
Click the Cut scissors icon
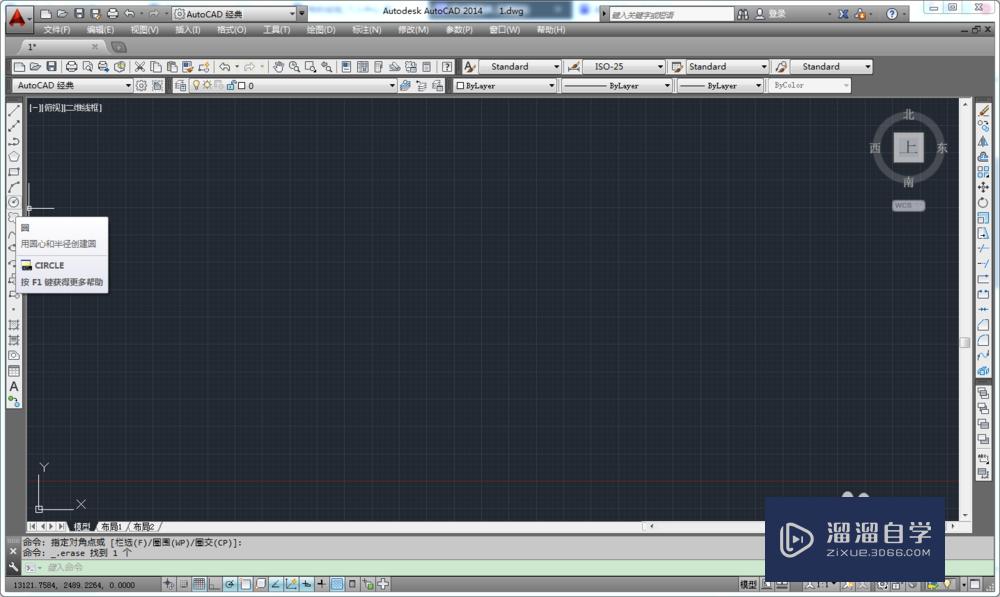coord(140,66)
